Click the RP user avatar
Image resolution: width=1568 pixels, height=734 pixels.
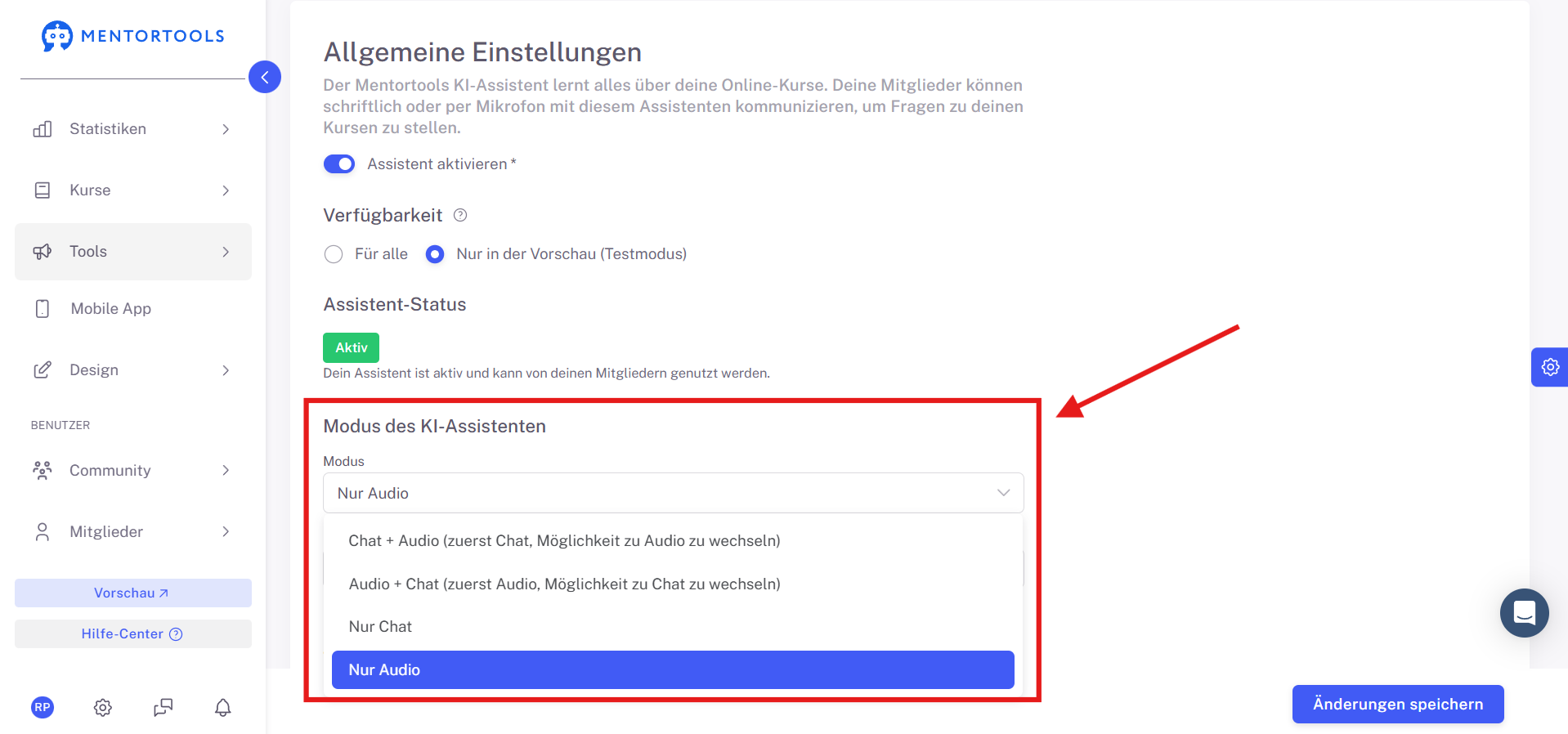(x=43, y=707)
